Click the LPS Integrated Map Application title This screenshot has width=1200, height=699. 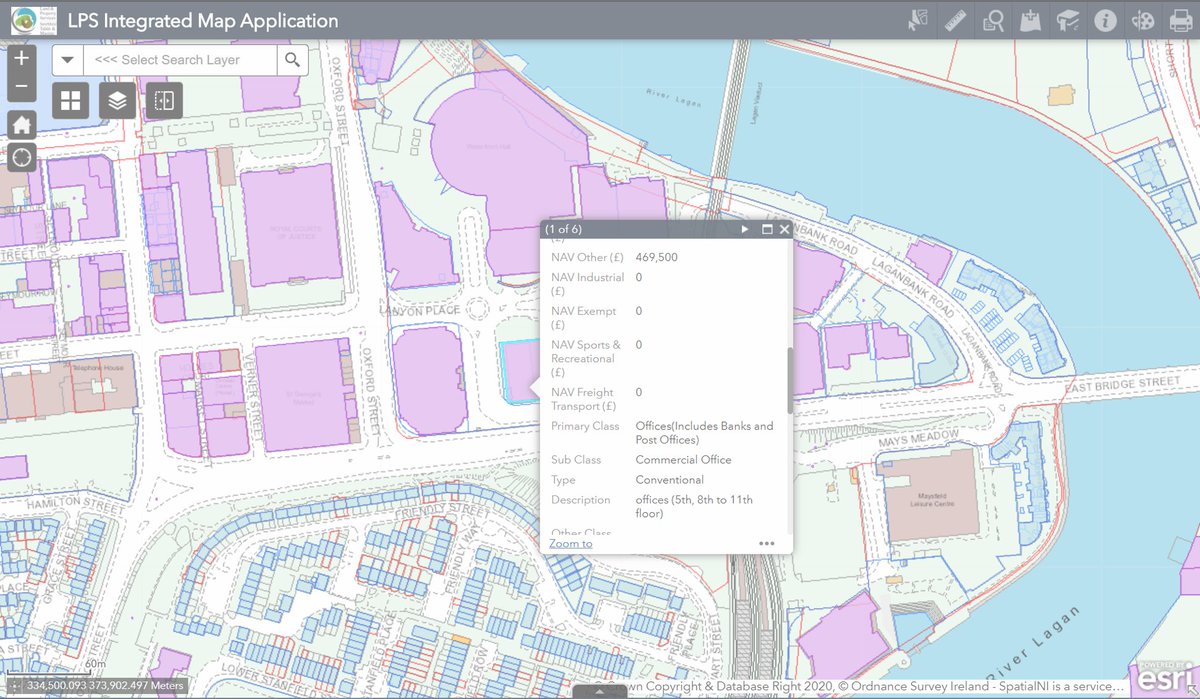pyautogui.click(x=203, y=20)
